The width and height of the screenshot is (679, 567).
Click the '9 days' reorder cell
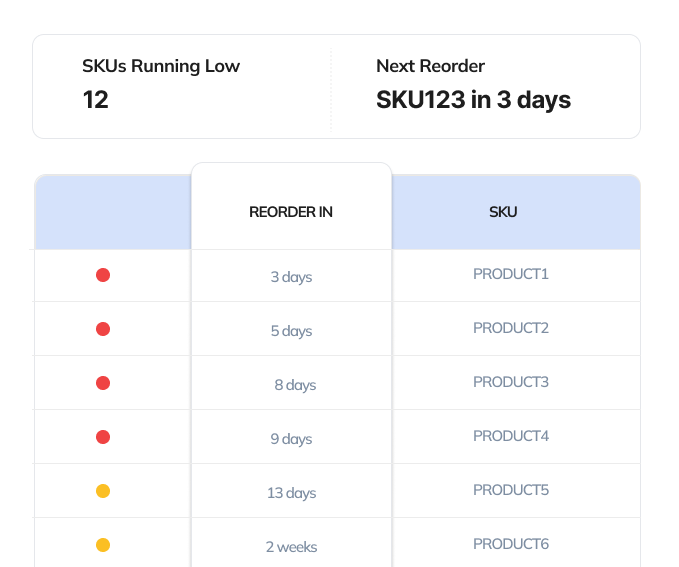pos(291,439)
